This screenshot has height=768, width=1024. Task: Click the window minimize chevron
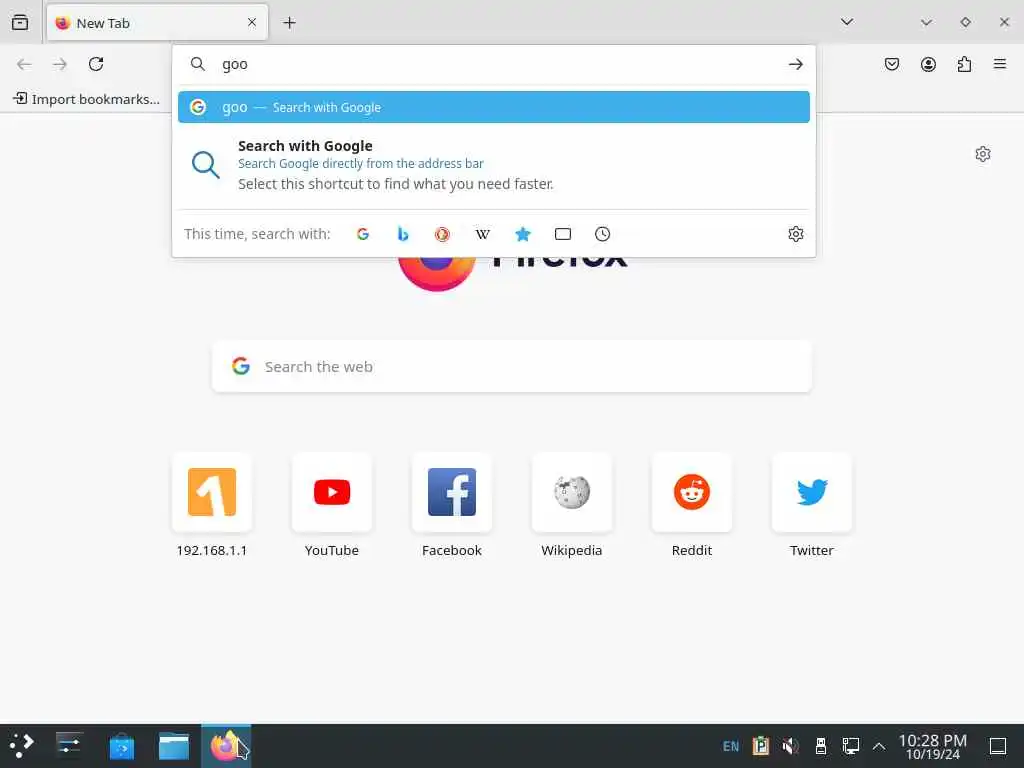(x=926, y=22)
